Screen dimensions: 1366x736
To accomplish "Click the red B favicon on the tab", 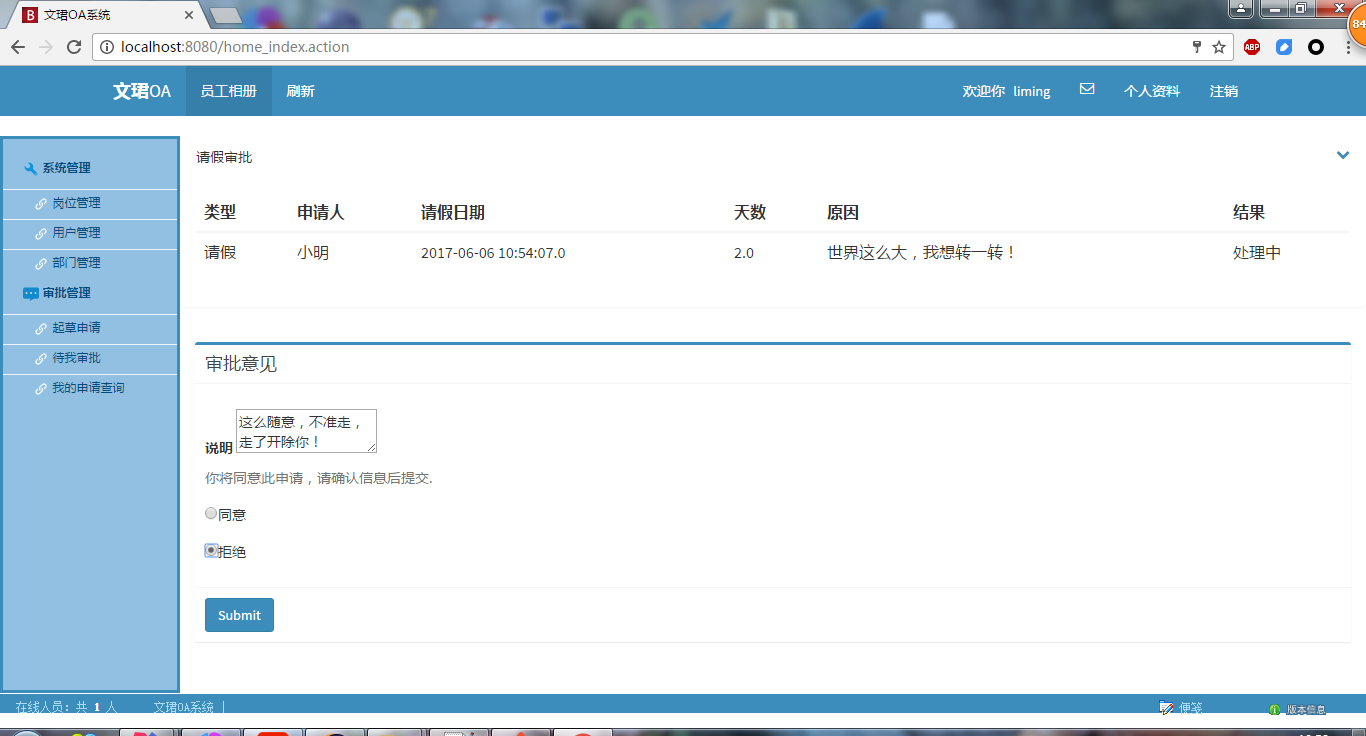I will 30,15.
